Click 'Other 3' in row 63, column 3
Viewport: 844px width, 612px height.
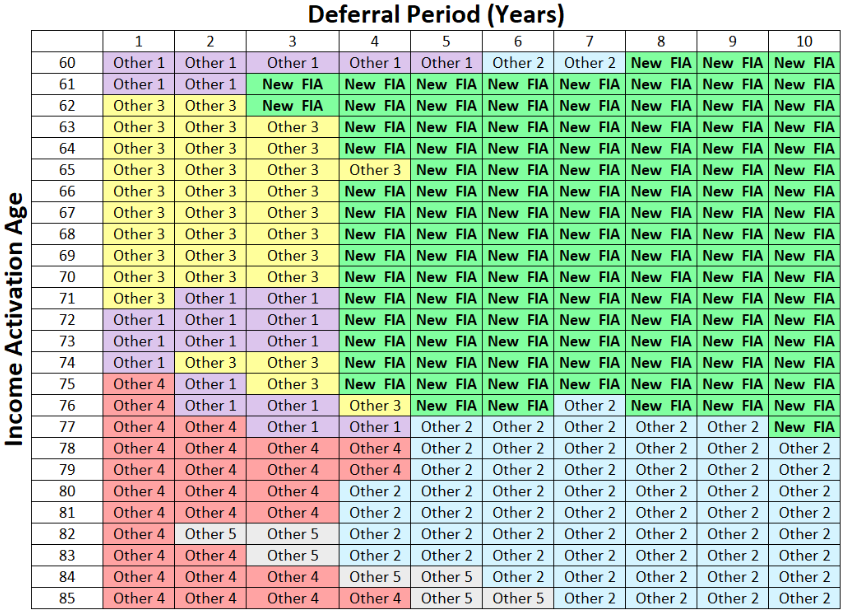pos(293,127)
